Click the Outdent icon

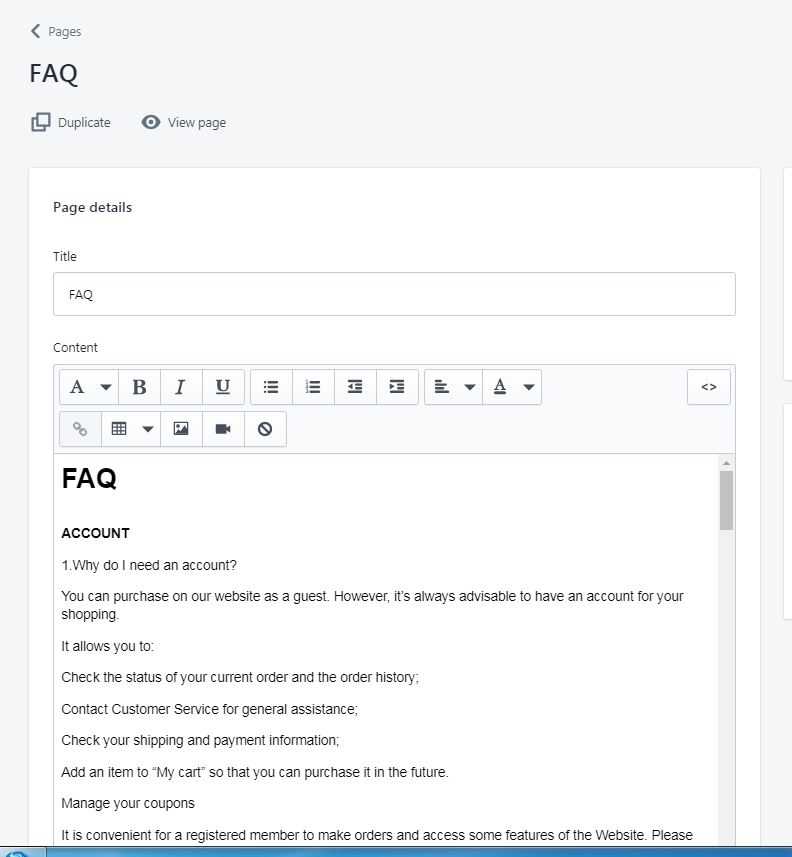pyautogui.click(x=355, y=387)
